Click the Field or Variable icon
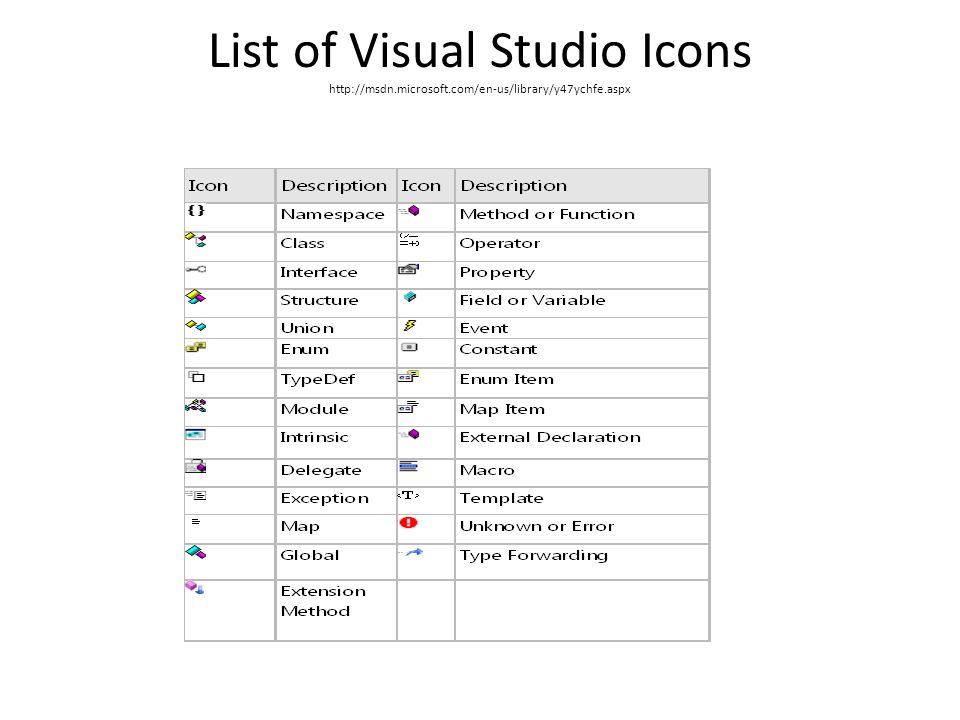 pos(410,297)
